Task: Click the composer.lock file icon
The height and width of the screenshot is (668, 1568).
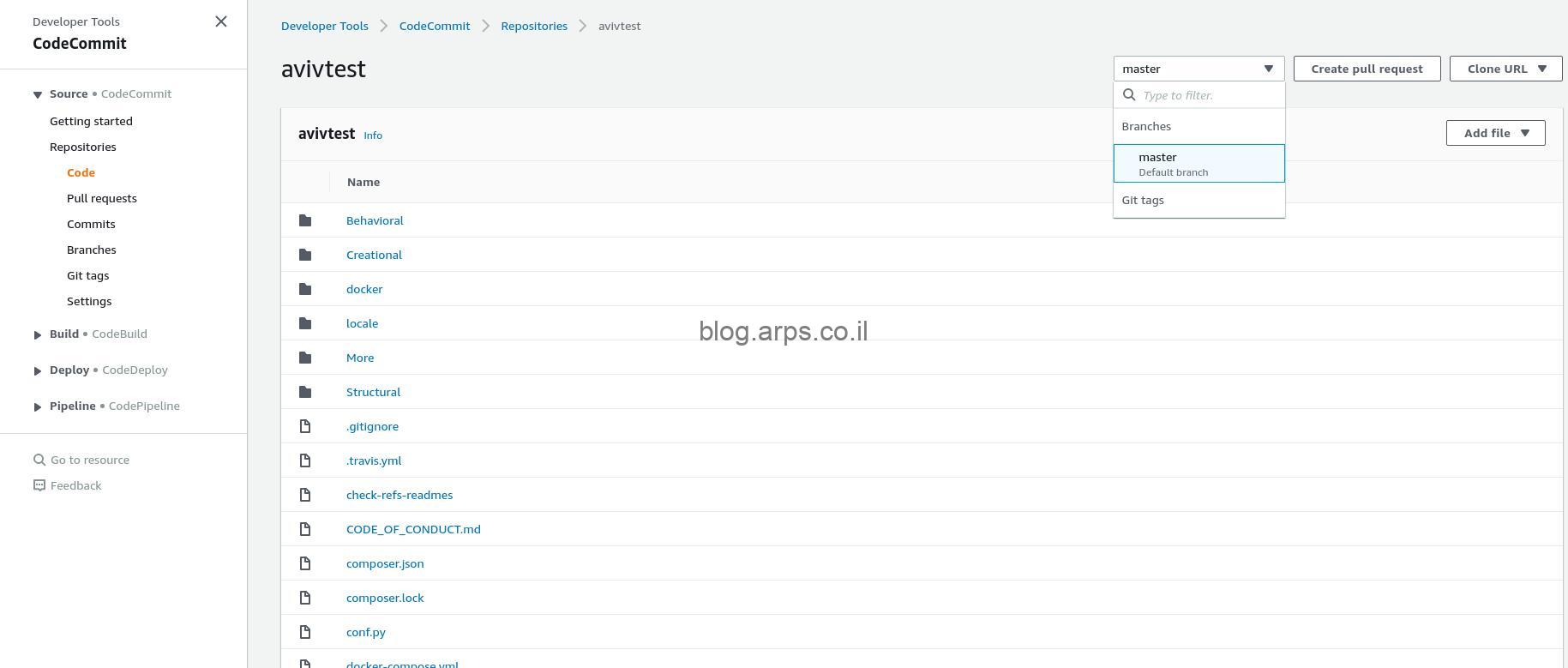Action: coord(305,598)
